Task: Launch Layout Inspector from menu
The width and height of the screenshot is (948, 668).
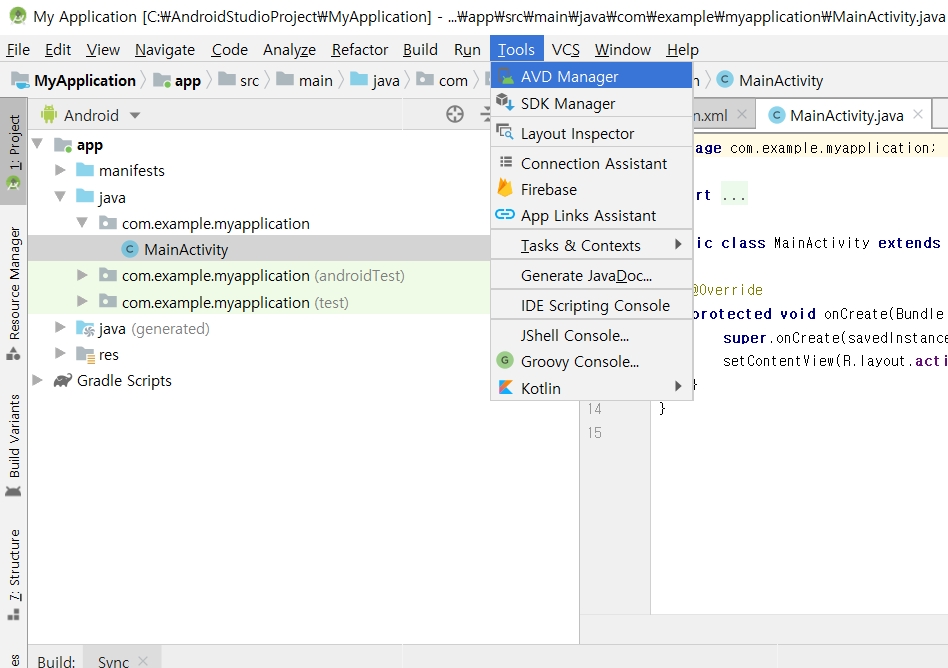Action: point(591,134)
